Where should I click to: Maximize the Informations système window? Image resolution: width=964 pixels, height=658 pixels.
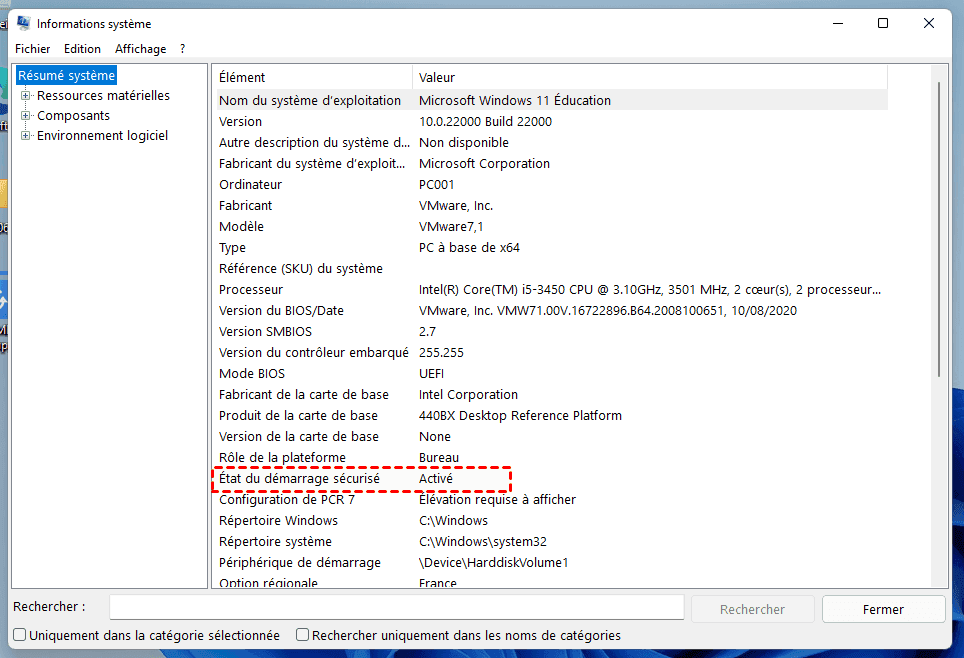click(883, 23)
